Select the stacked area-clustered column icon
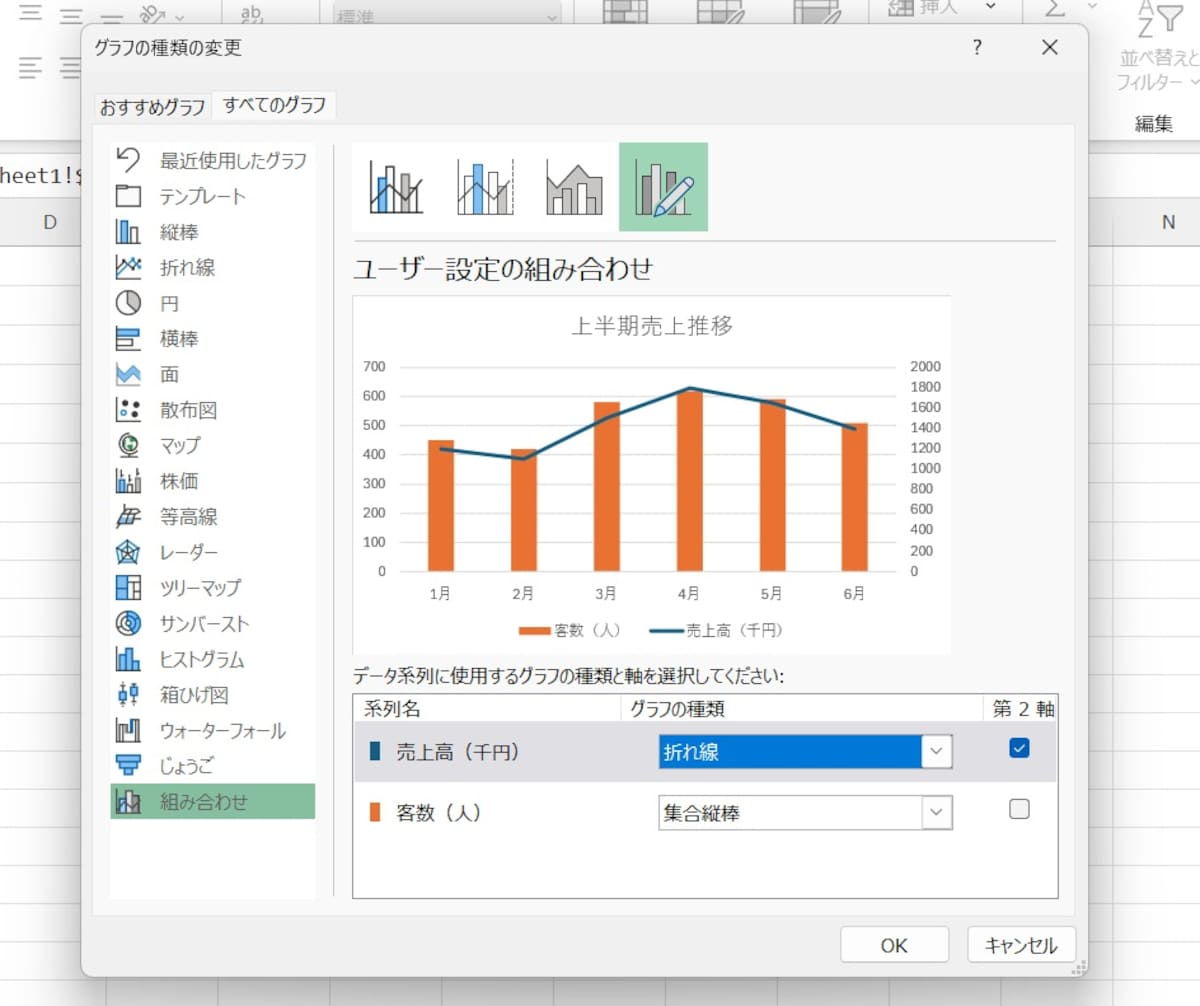The image size is (1200, 1006). [574, 187]
